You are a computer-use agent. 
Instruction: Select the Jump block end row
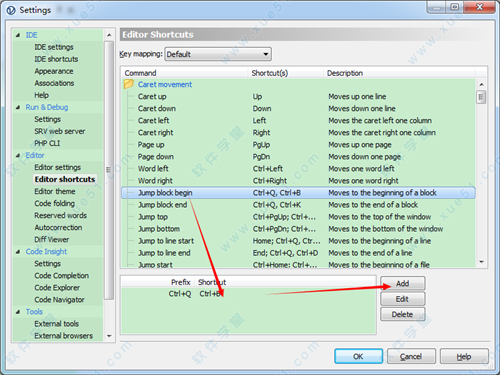298,205
